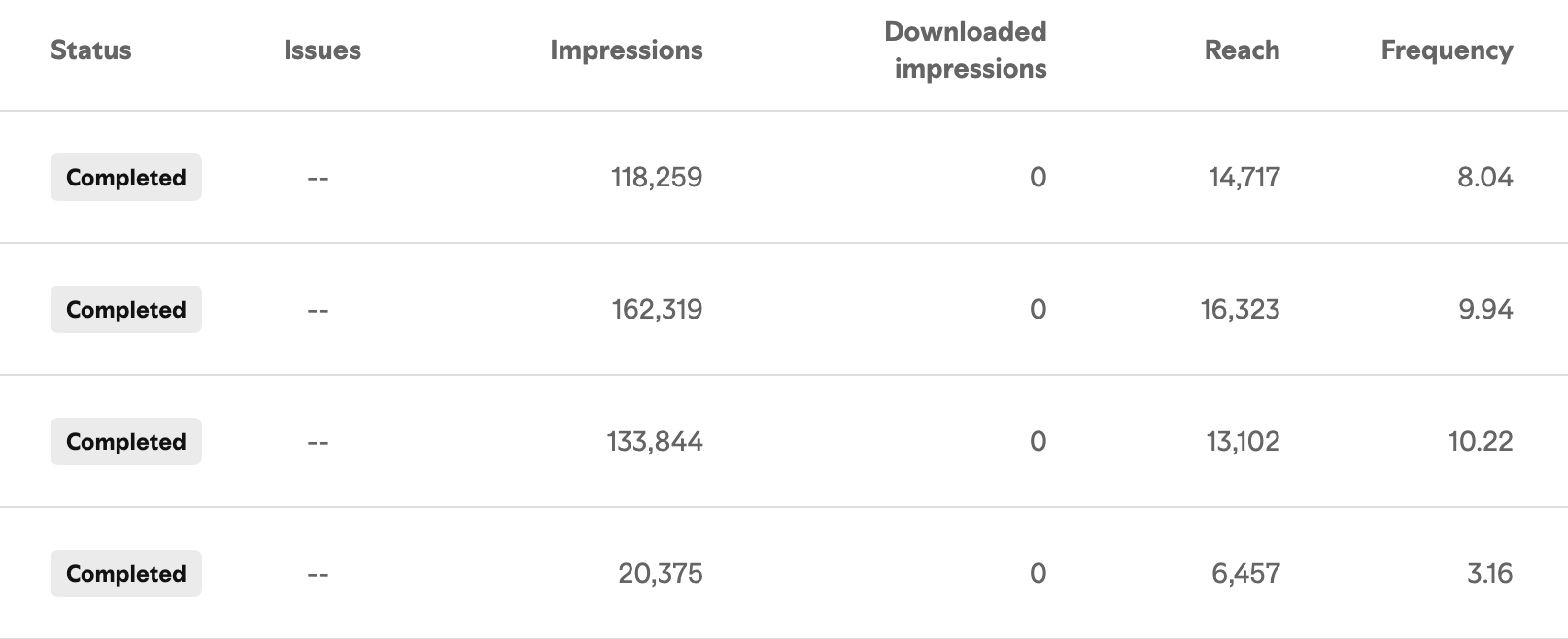Sort by the Frequency column header
Image resolution: width=1568 pixels, height=639 pixels.
(x=1447, y=50)
